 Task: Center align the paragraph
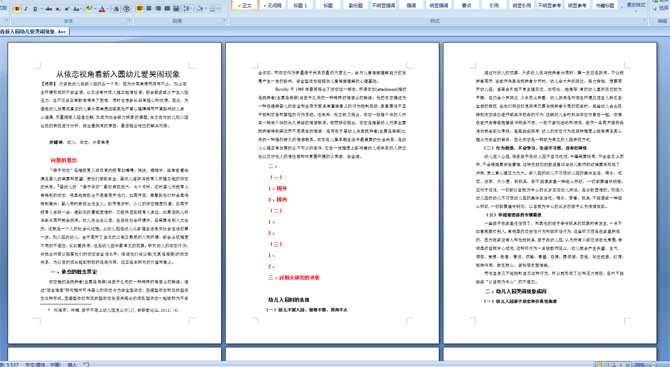click(x=149, y=9)
